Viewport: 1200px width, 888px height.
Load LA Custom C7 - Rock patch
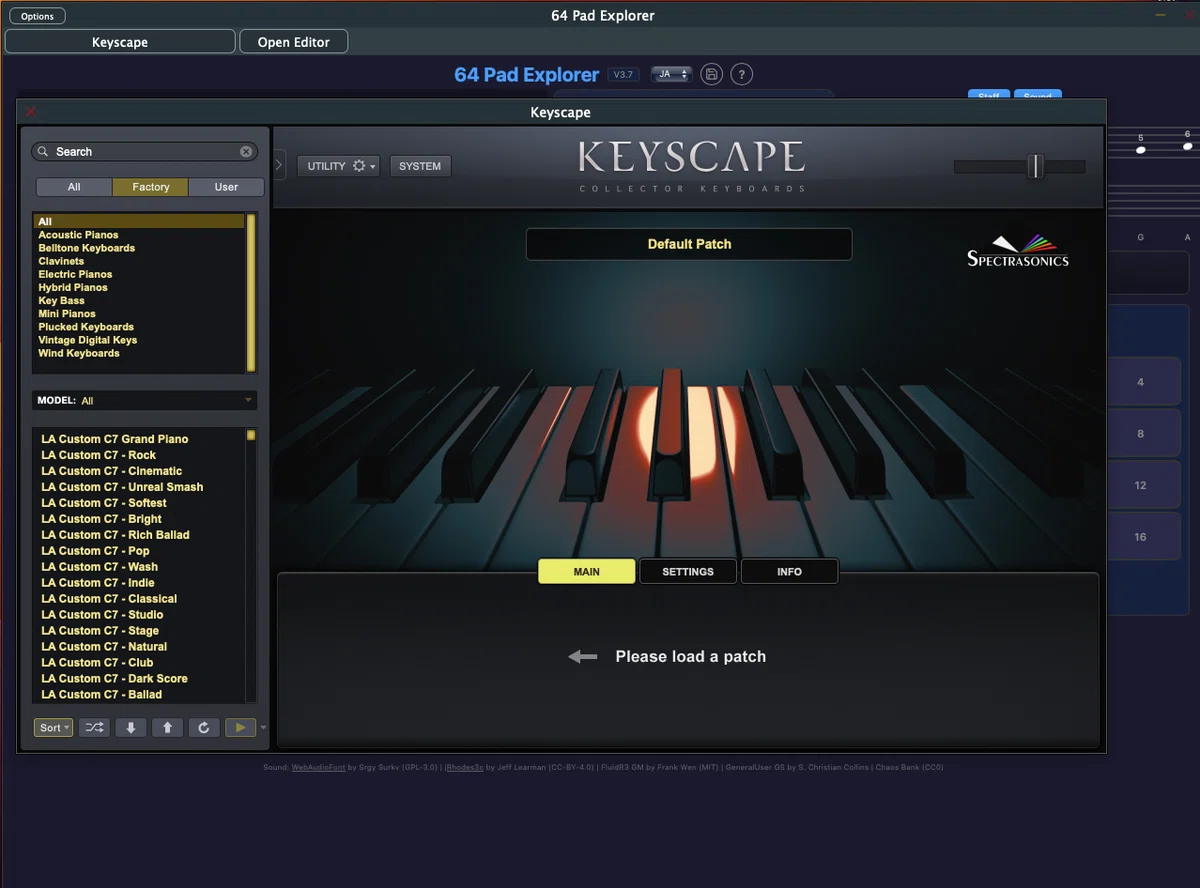[99, 455]
